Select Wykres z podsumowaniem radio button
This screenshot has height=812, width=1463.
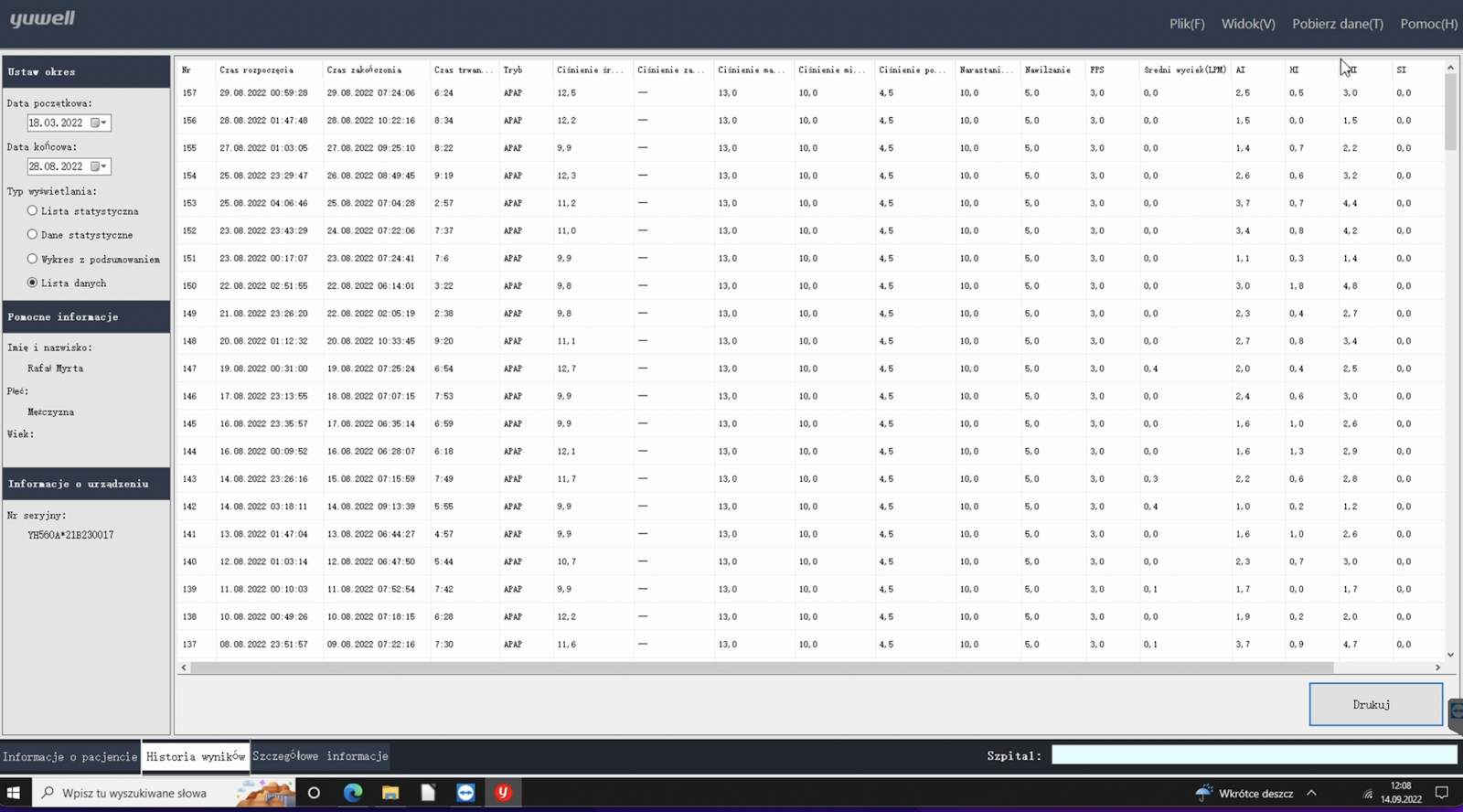pos(33,259)
